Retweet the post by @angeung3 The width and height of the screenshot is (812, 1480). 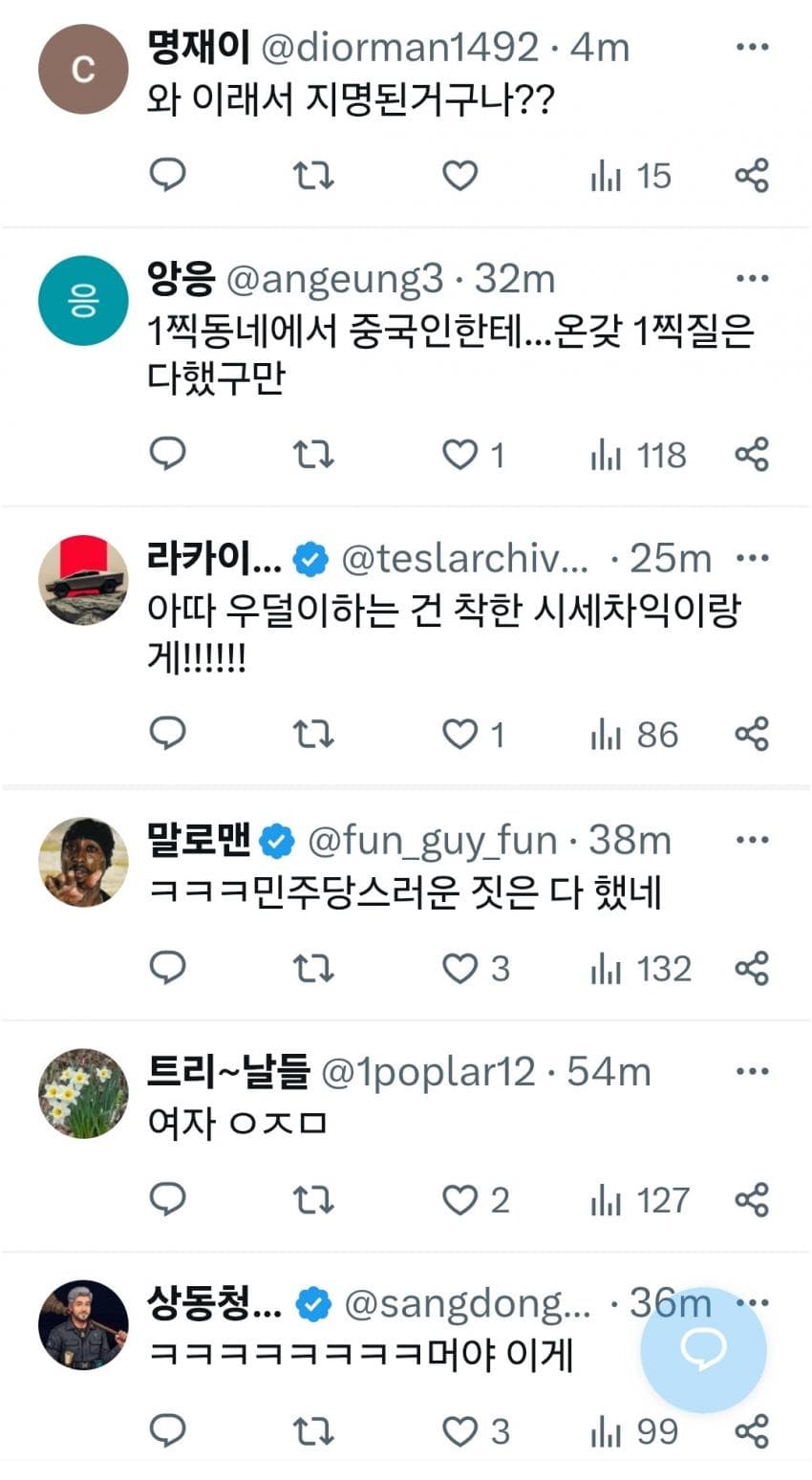pos(312,455)
